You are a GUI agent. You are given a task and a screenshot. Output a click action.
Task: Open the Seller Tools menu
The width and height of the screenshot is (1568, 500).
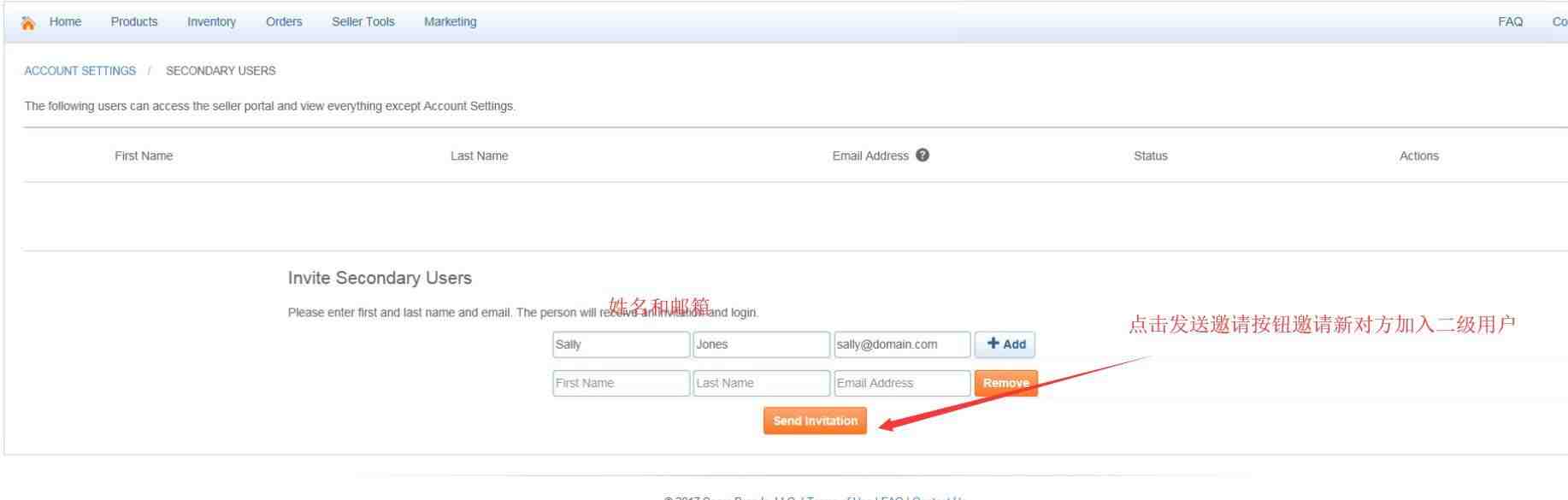(x=363, y=22)
